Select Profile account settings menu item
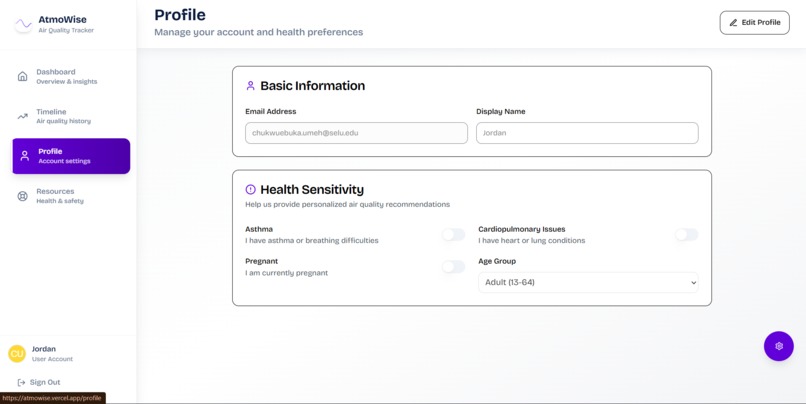806x404 pixels. coord(71,156)
